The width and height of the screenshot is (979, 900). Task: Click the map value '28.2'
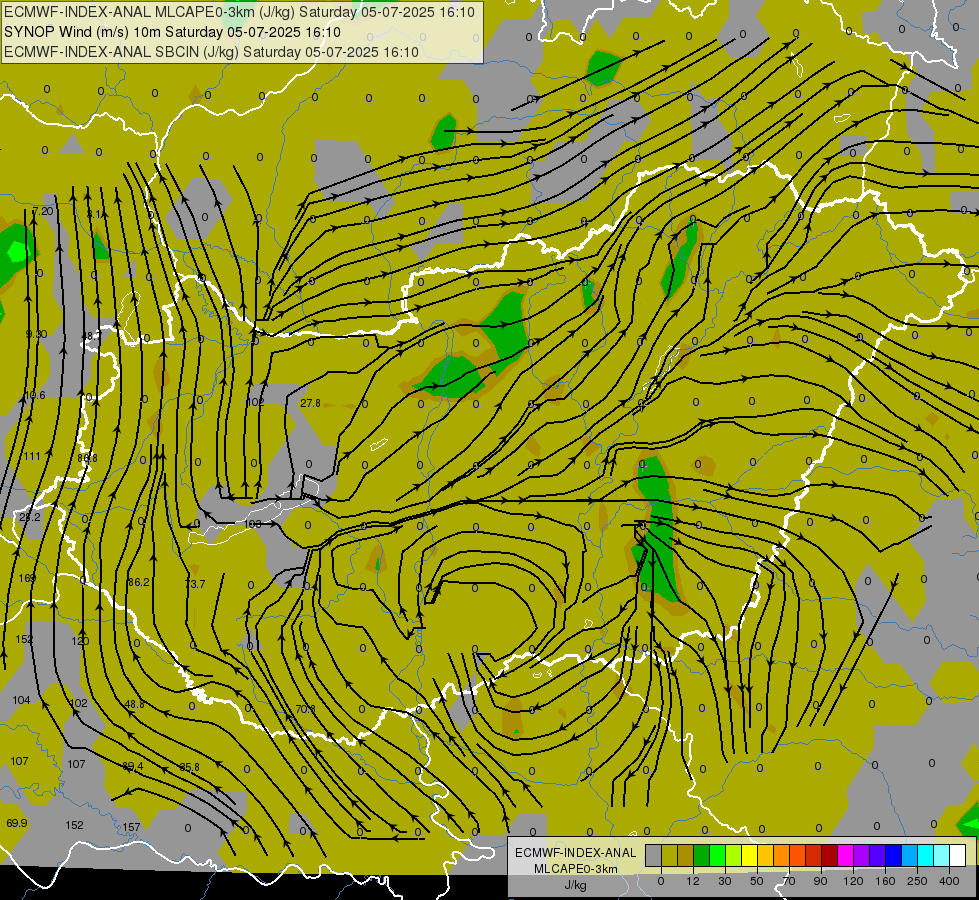29,517
